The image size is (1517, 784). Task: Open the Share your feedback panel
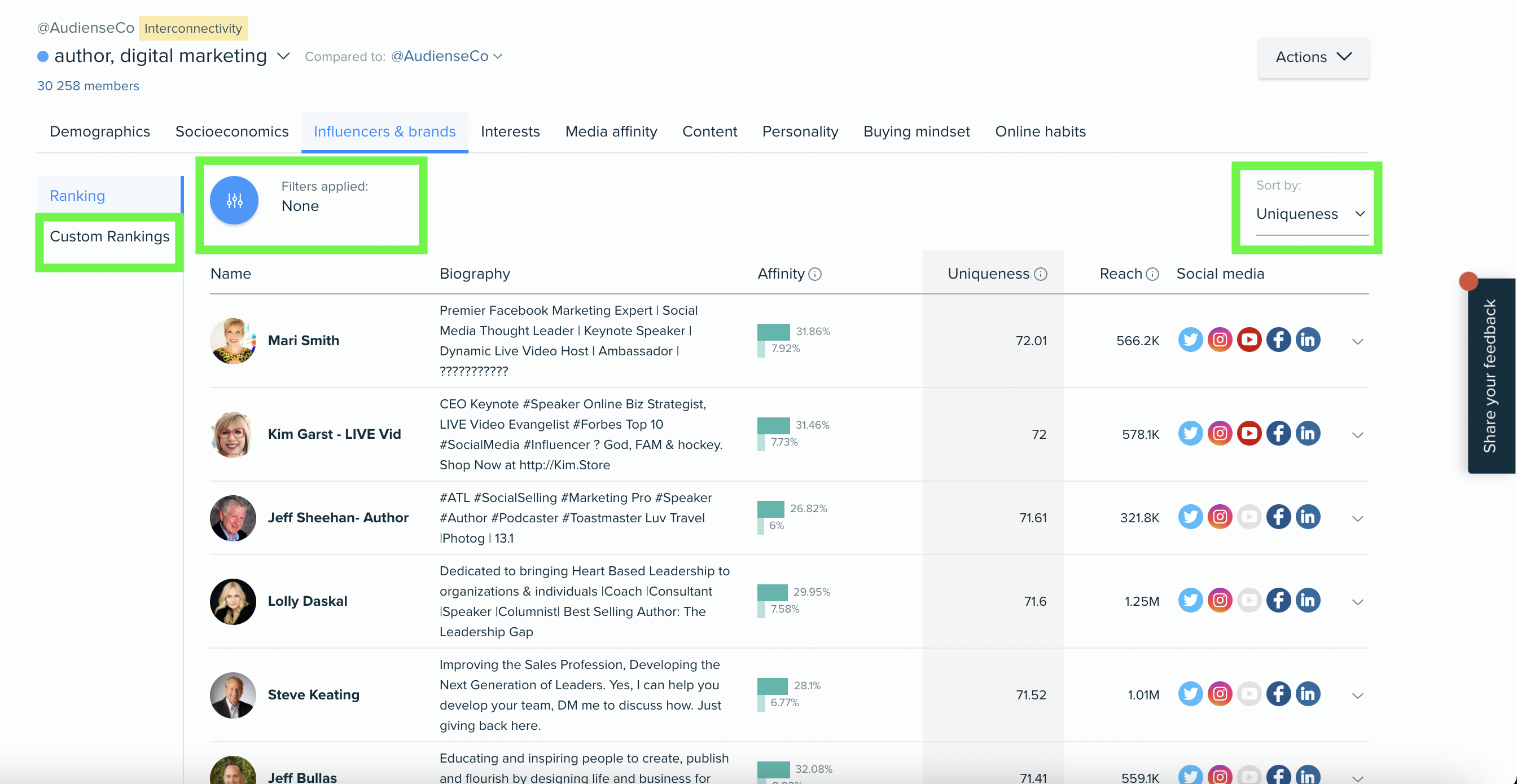(x=1491, y=376)
